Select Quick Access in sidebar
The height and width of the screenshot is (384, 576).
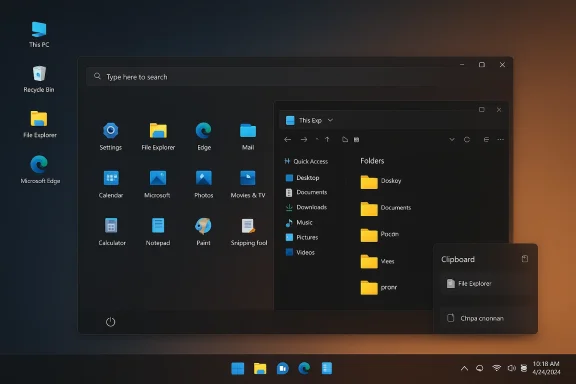point(306,161)
